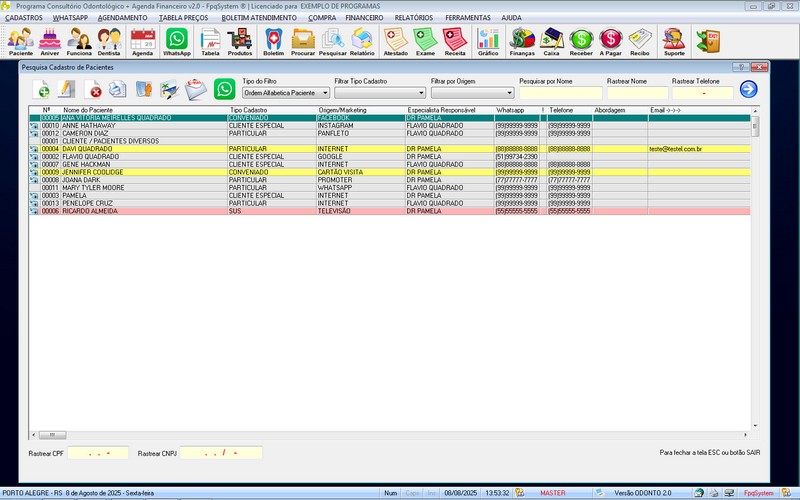Click green WhatsApp icon in patient search toolbar

(x=224, y=90)
